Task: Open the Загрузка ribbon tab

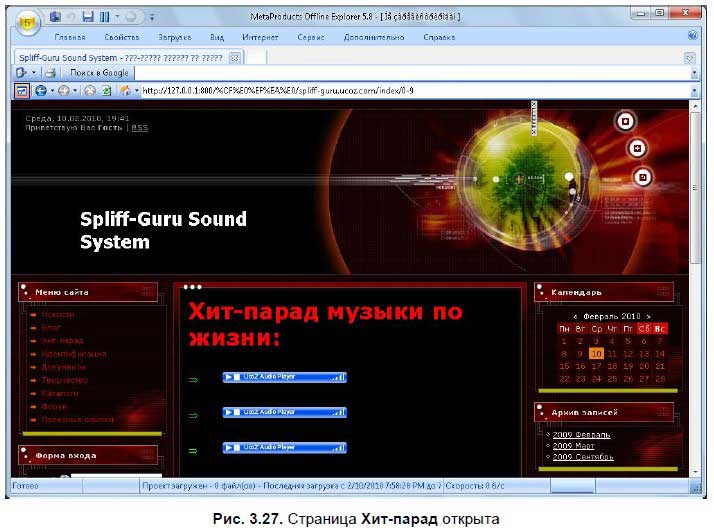Action: (x=174, y=37)
